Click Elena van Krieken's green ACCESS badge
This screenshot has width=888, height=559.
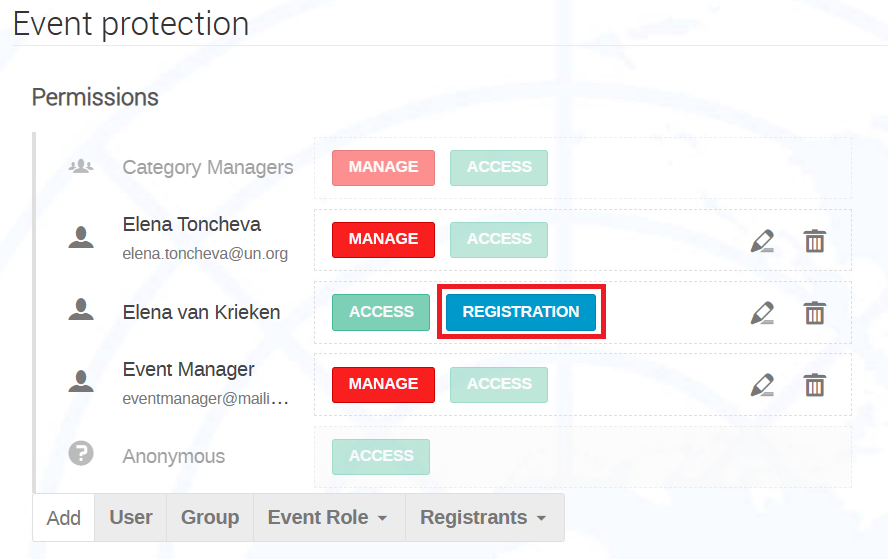(x=381, y=312)
